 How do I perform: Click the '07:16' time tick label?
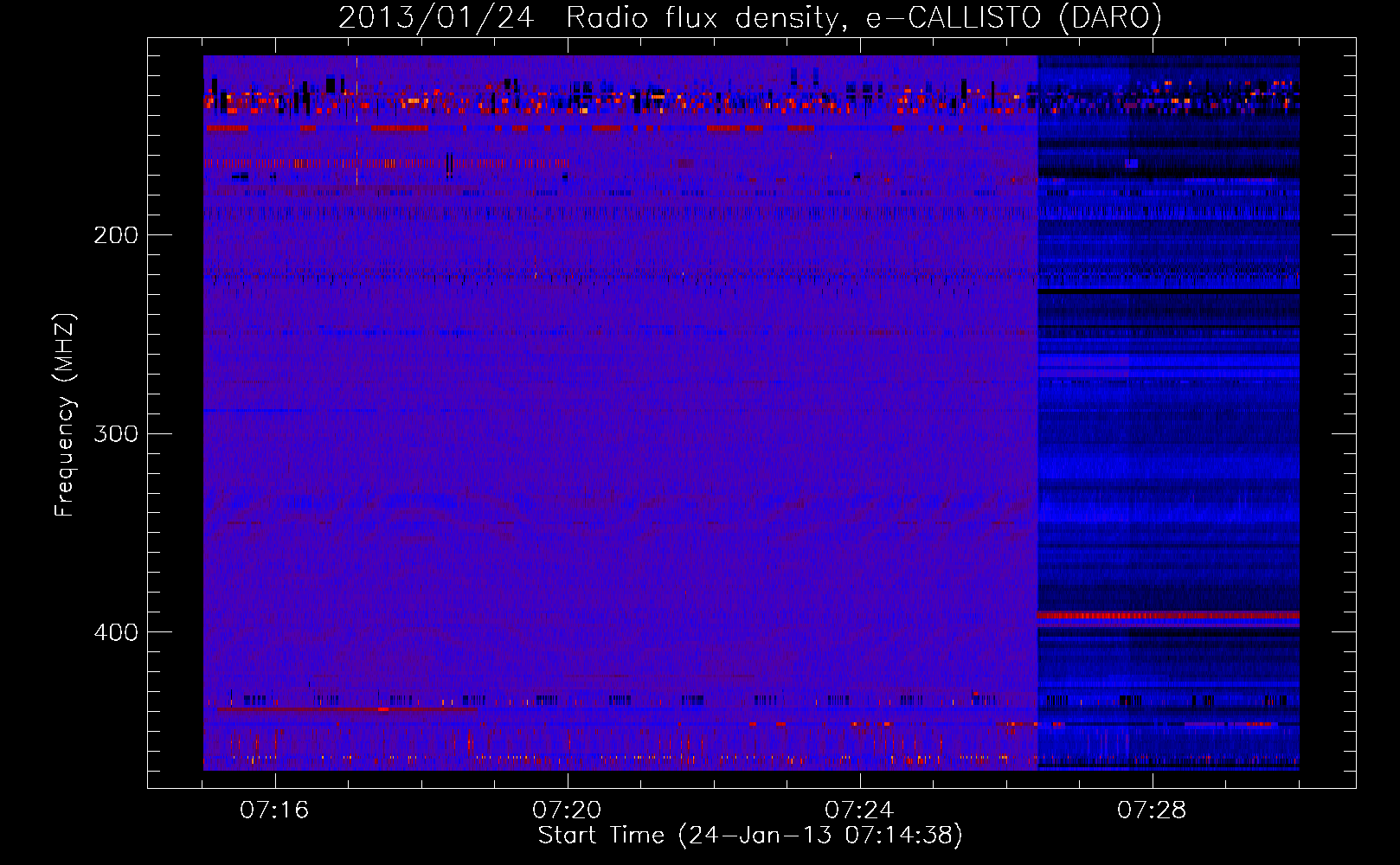[274, 810]
